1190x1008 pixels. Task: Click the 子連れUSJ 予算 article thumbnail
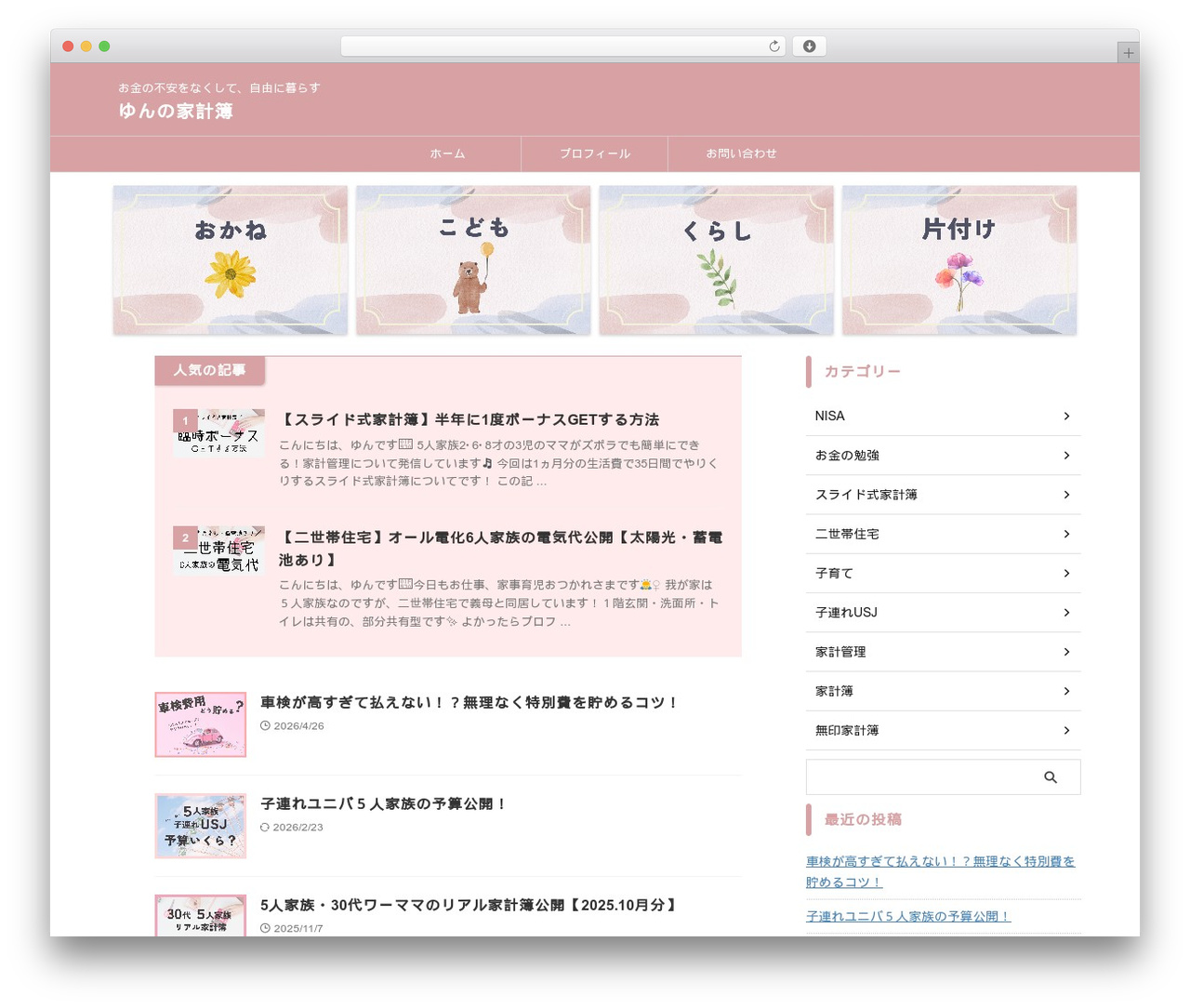point(201,826)
